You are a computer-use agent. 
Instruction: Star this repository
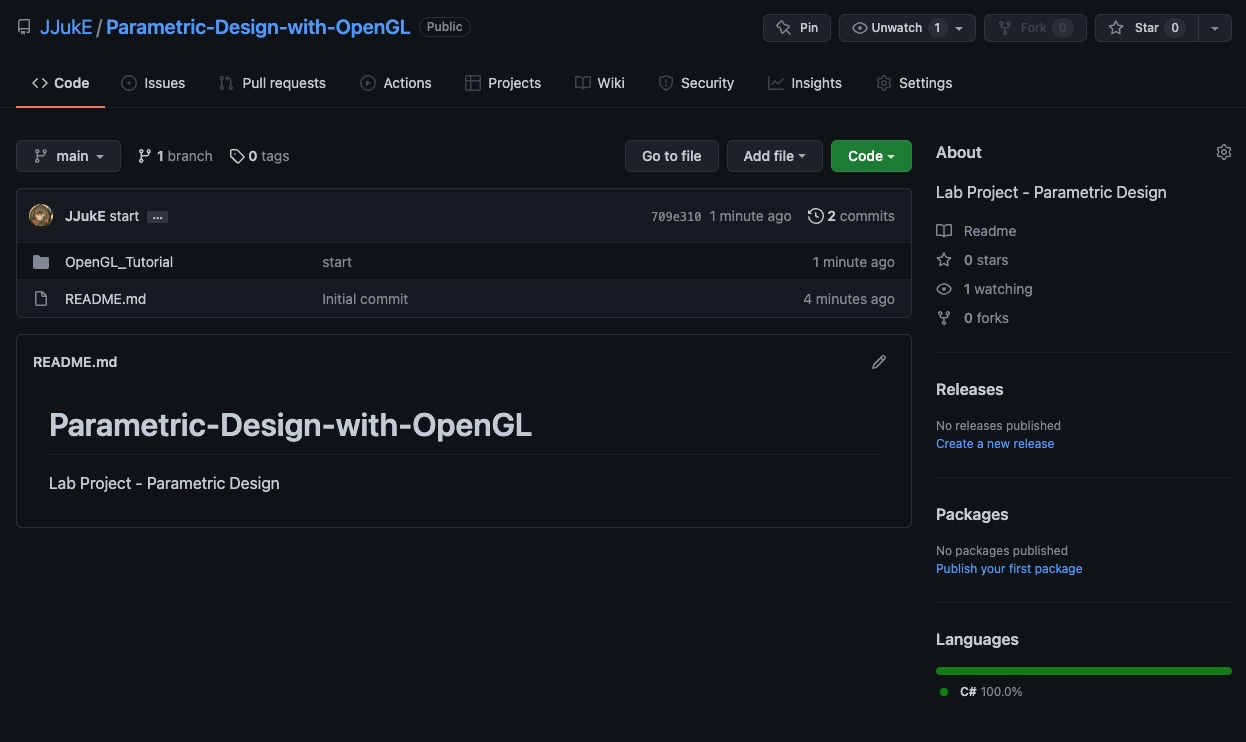pyautogui.click(x=1145, y=28)
